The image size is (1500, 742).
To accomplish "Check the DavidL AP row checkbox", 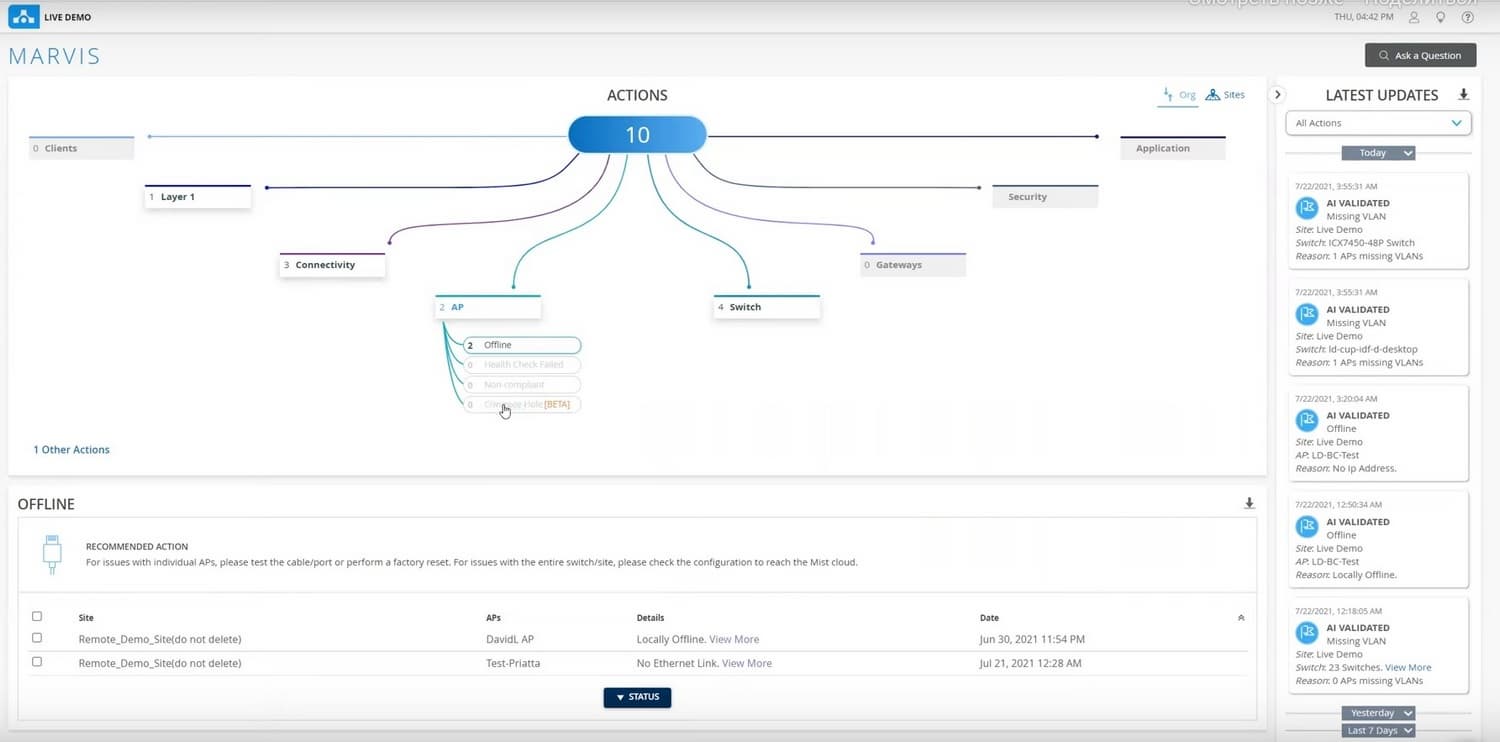I will (37, 638).
